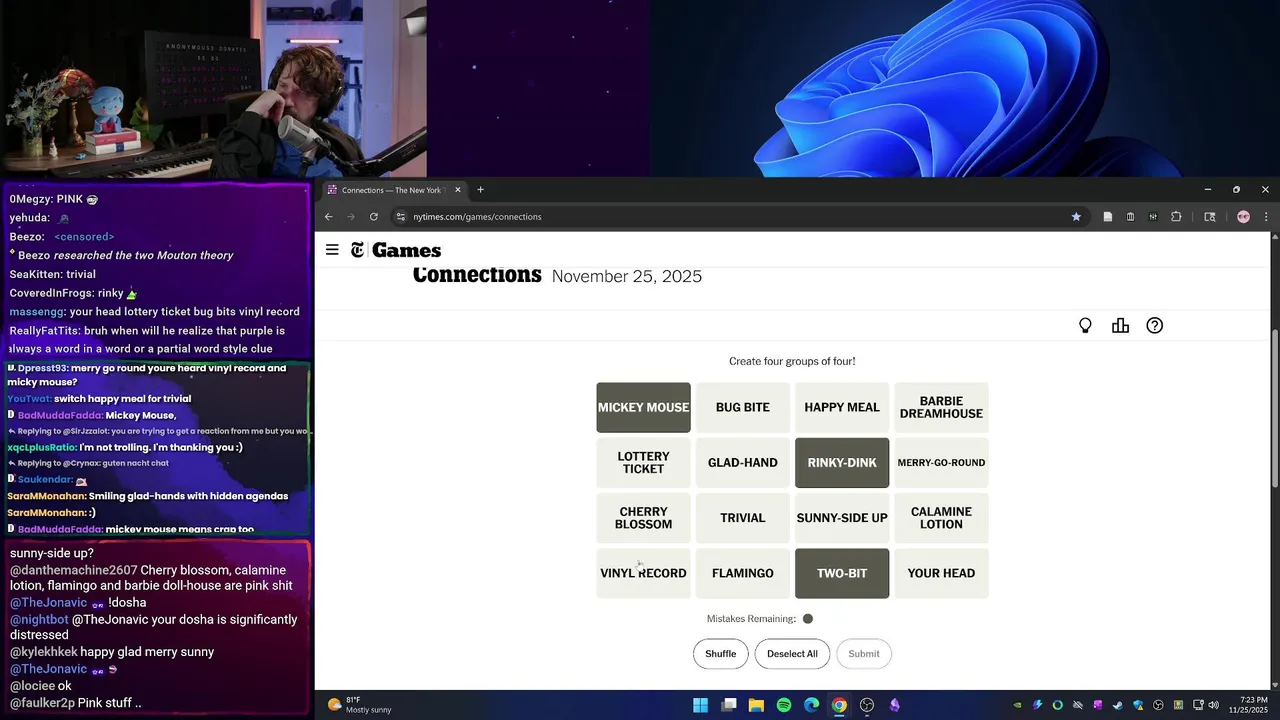Select the GLAD-HAND tile
The height and width of the screenshot is (720, 1280).
(x=743, y=463)
